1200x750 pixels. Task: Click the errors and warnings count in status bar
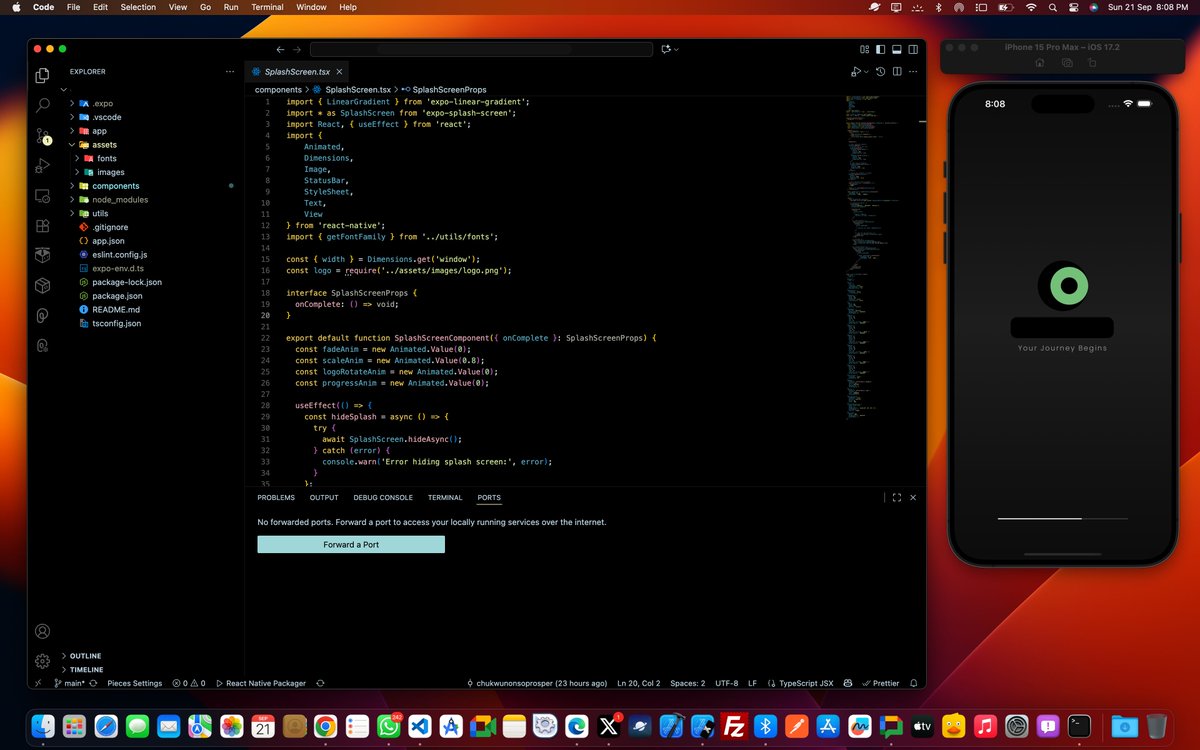(x=189, y=683)
